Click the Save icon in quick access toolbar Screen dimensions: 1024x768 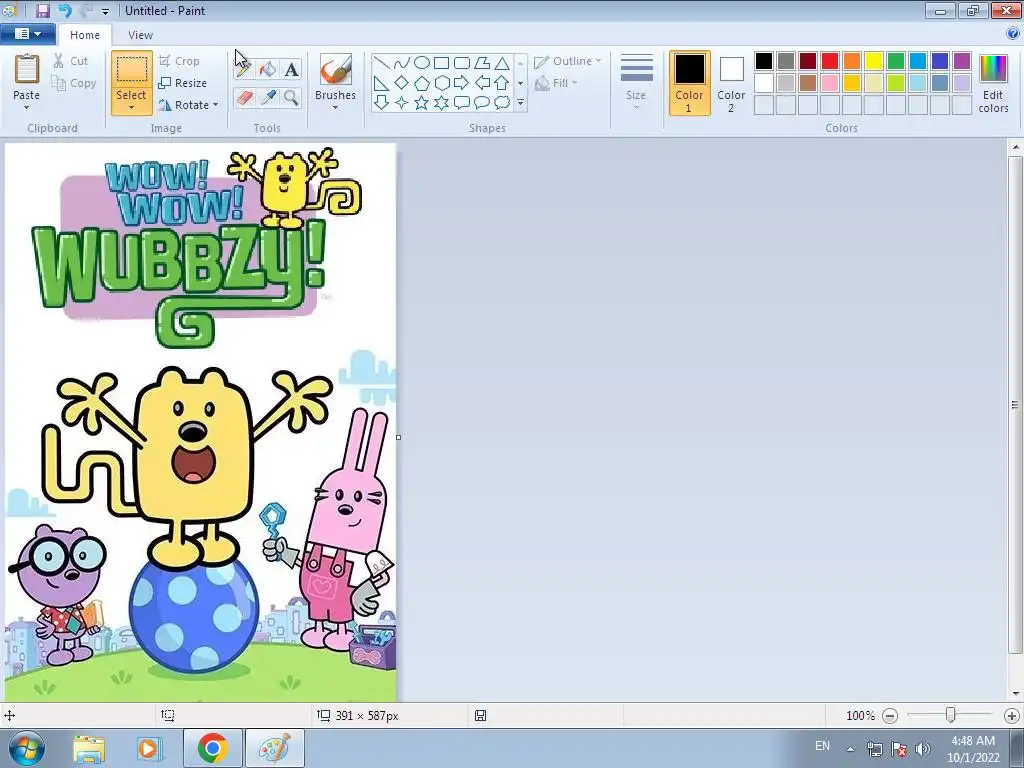tap(43, 10)
